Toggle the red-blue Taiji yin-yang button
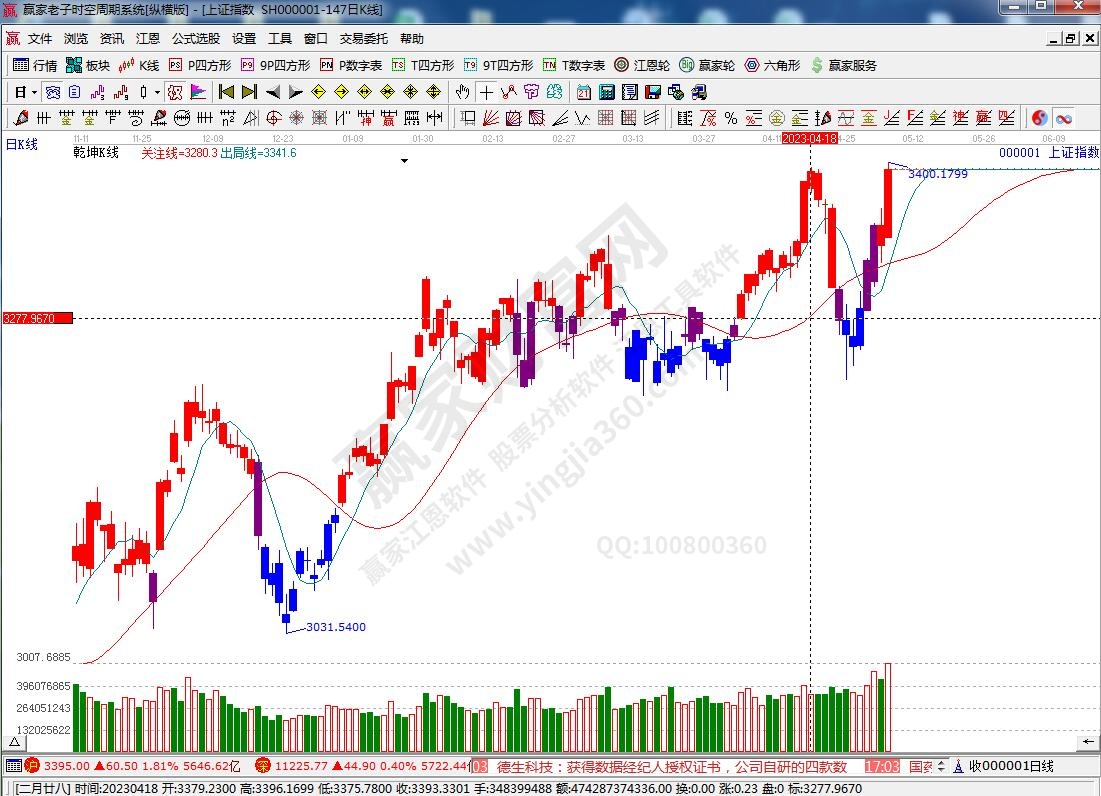 (1039, 118)
